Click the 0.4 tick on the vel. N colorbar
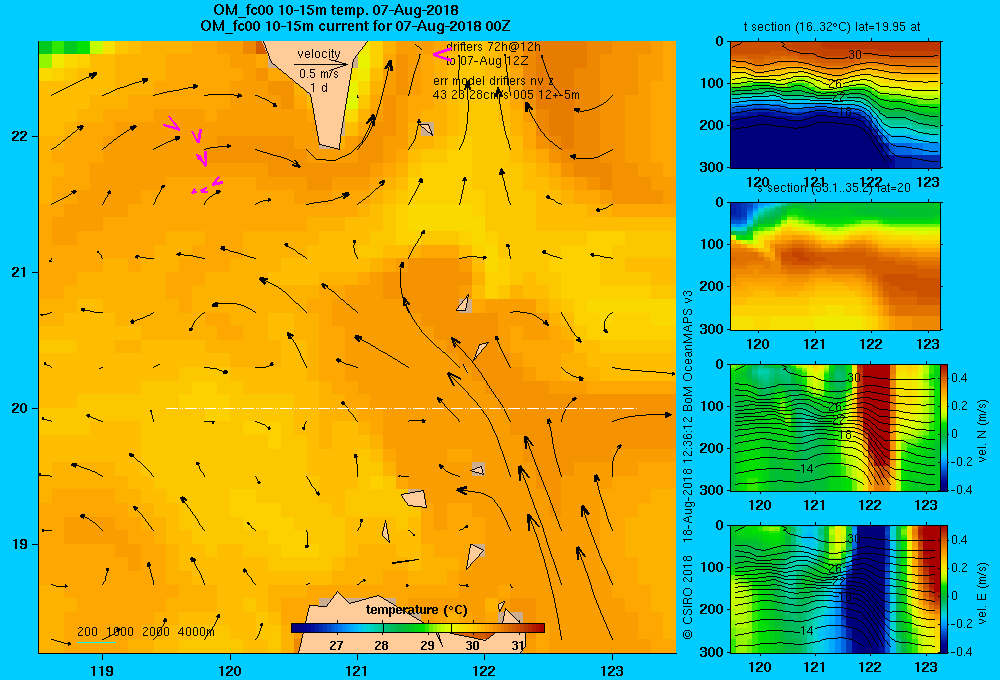Screen dimensions: 1000x680 [x=959, y=378]
